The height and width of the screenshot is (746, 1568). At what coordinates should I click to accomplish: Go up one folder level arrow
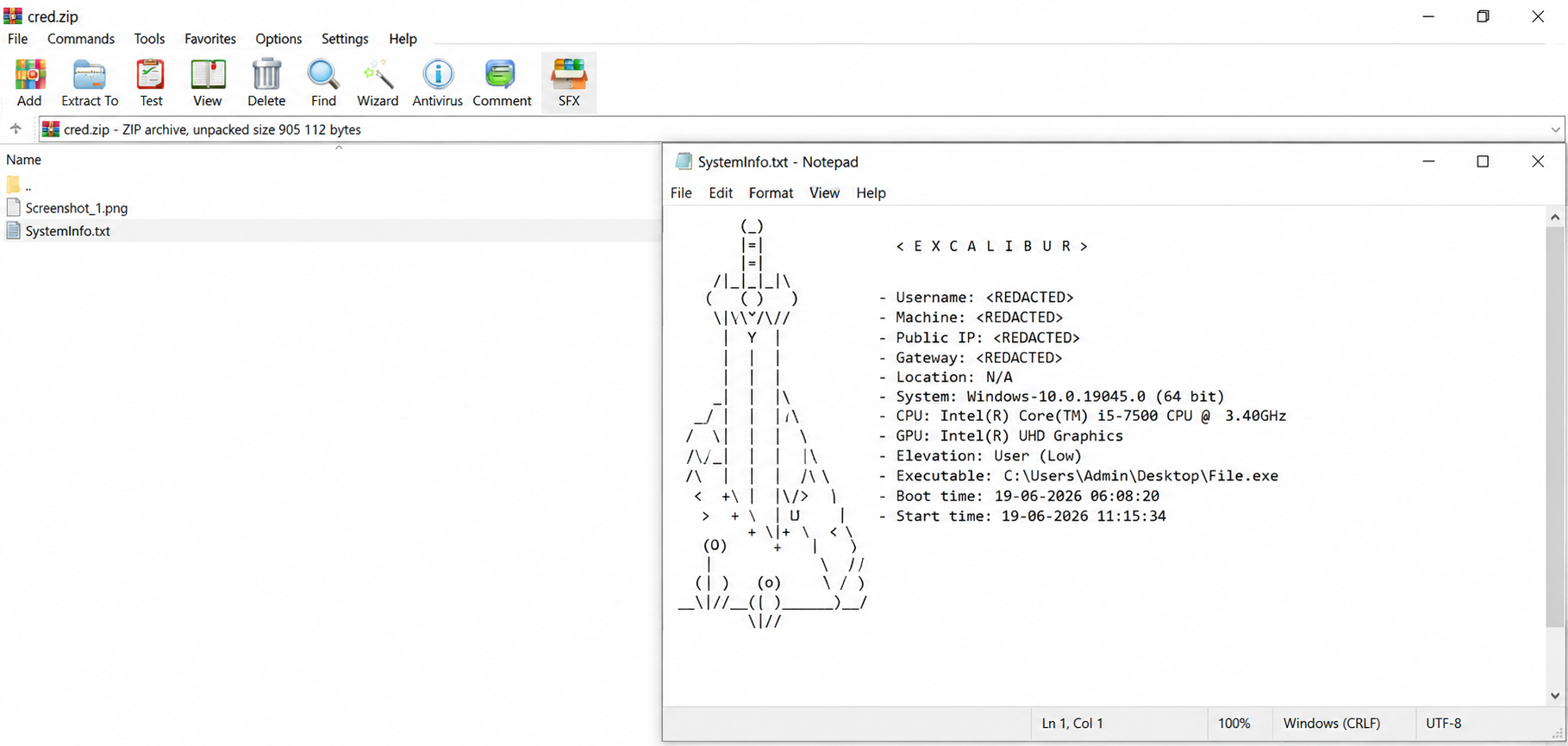16,129
